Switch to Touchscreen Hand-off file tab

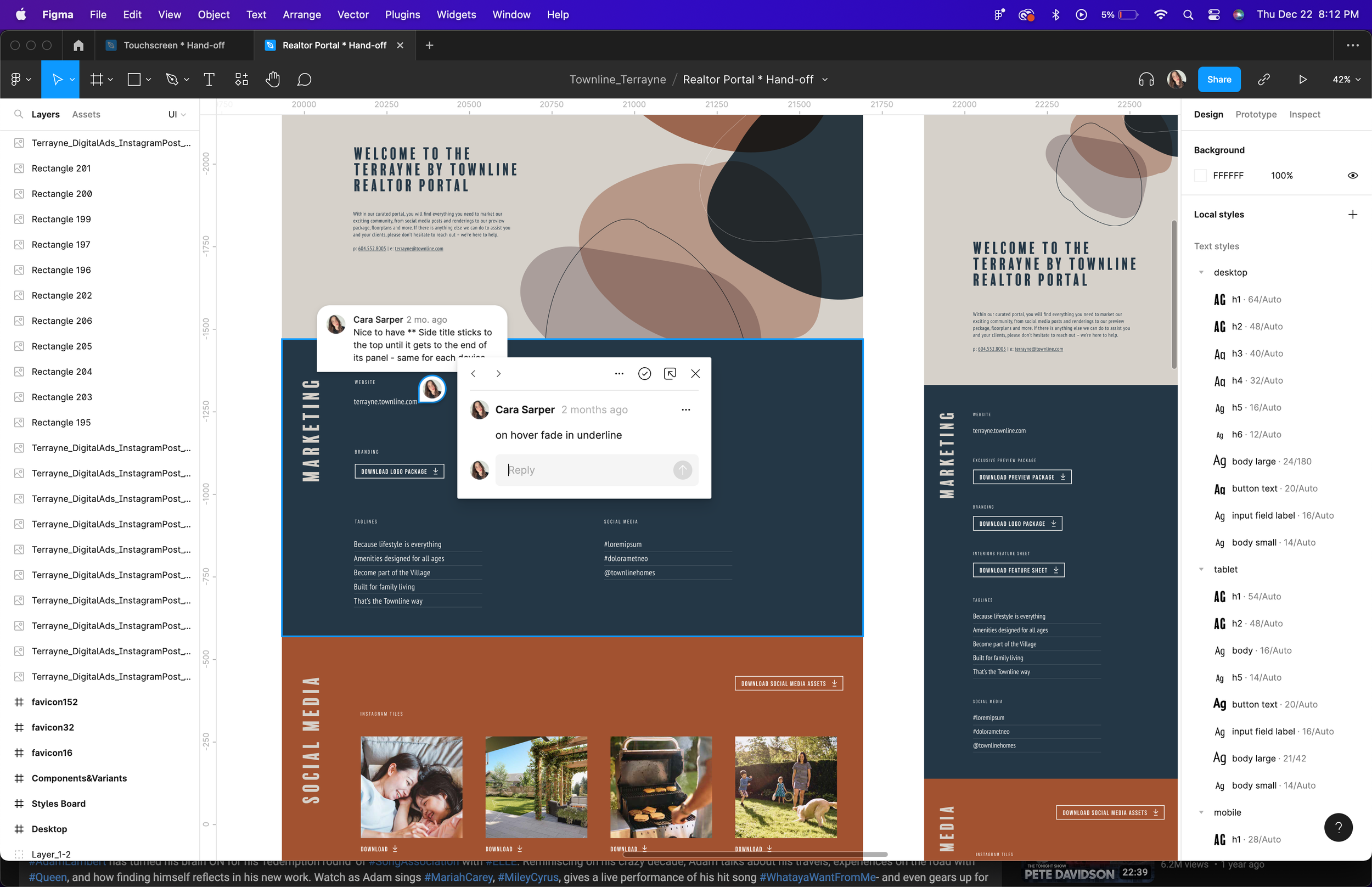coord(174,45)
